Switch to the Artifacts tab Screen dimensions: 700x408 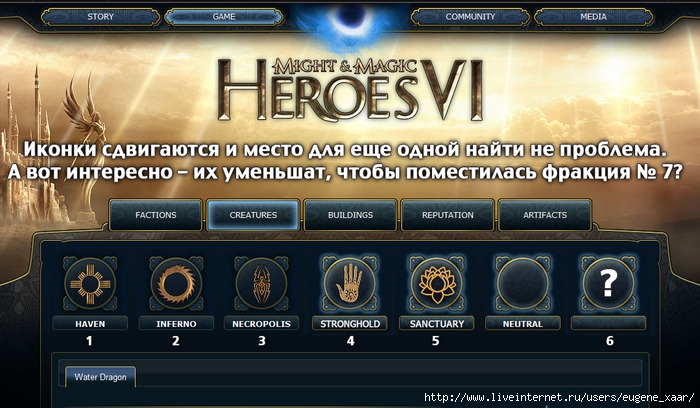(x=545, y=215)
